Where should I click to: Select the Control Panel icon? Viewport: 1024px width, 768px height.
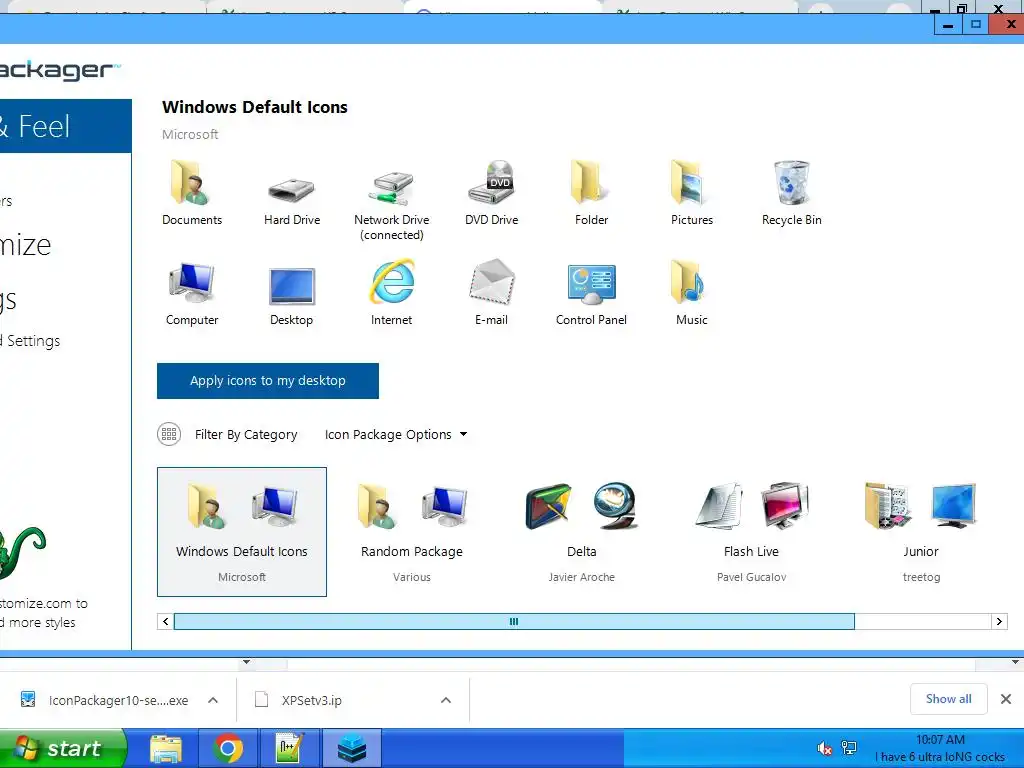click(591, 284)
